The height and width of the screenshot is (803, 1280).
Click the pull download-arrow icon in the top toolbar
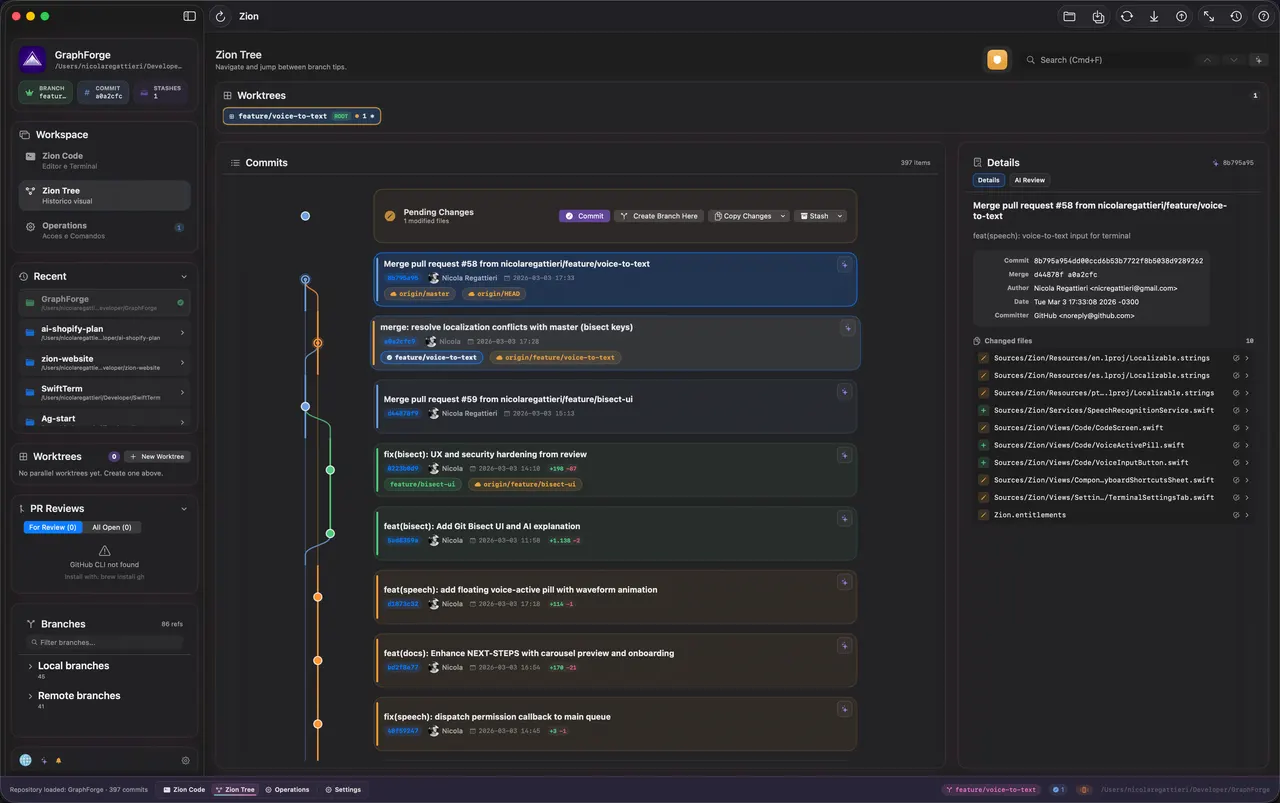[1154, 16]
